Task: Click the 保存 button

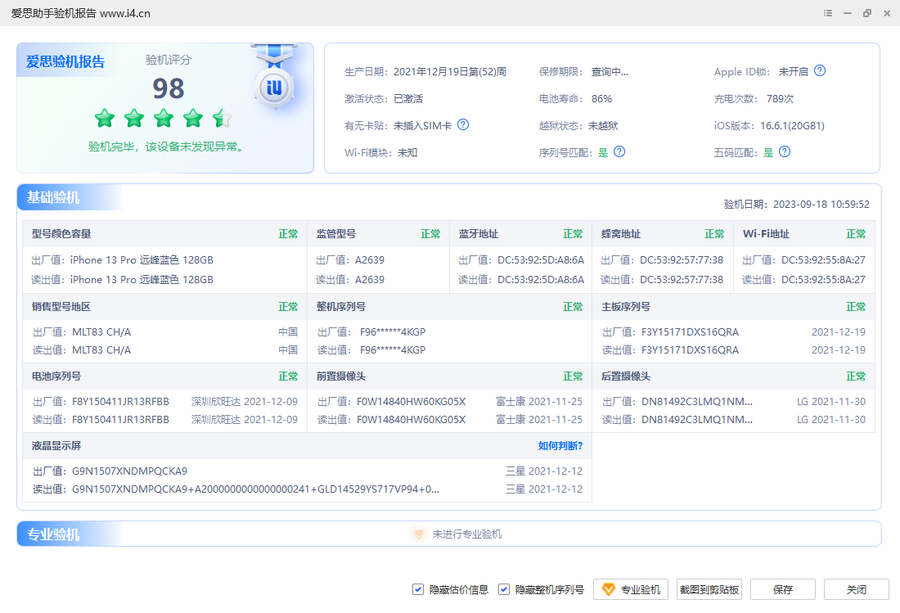Action: coord(783,589)
